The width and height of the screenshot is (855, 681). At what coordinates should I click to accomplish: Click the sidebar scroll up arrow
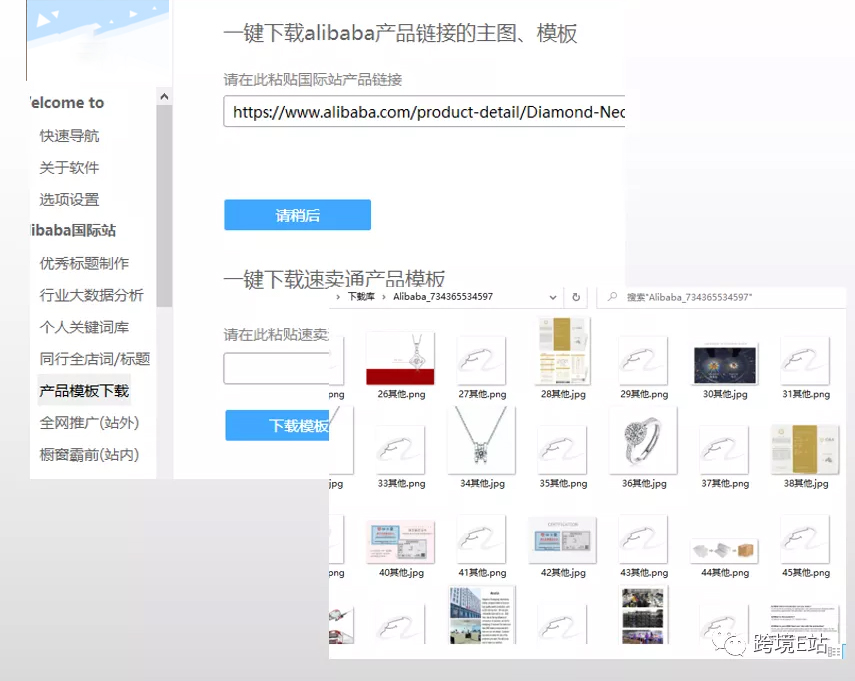[x=164, y=97]
